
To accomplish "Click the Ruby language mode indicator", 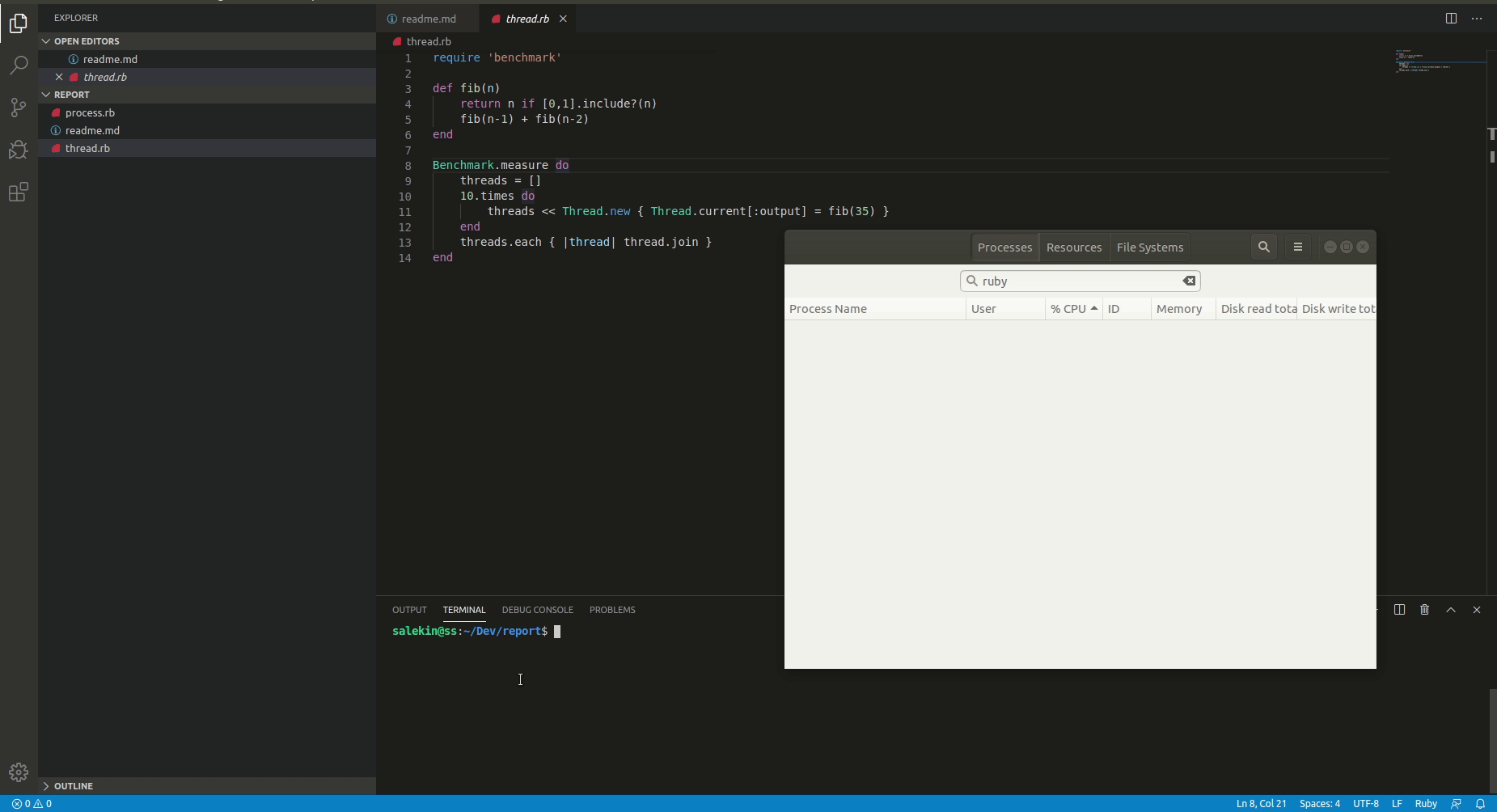I will 1425,804.
